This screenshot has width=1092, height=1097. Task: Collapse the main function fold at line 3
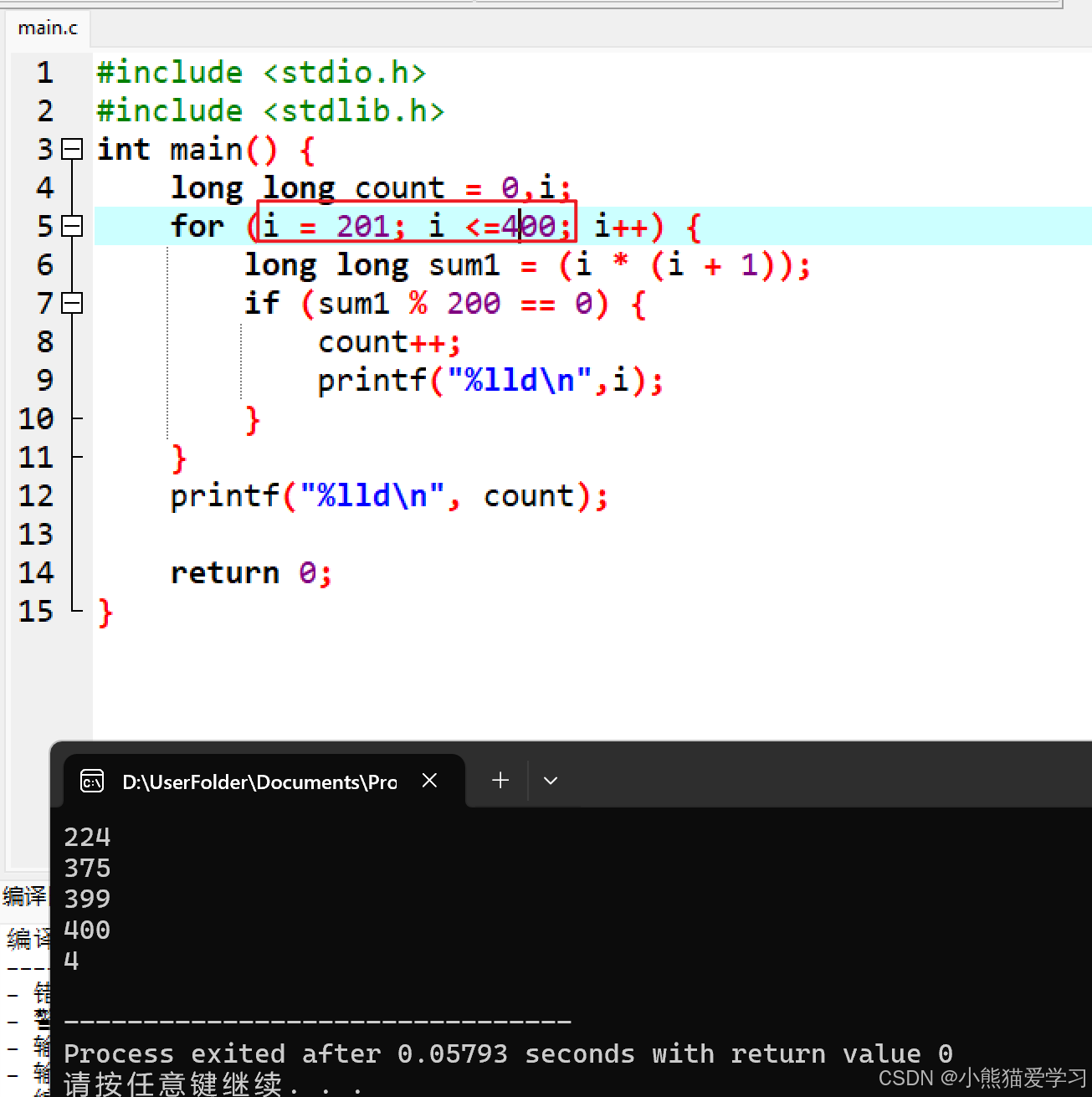pos(73,149)
